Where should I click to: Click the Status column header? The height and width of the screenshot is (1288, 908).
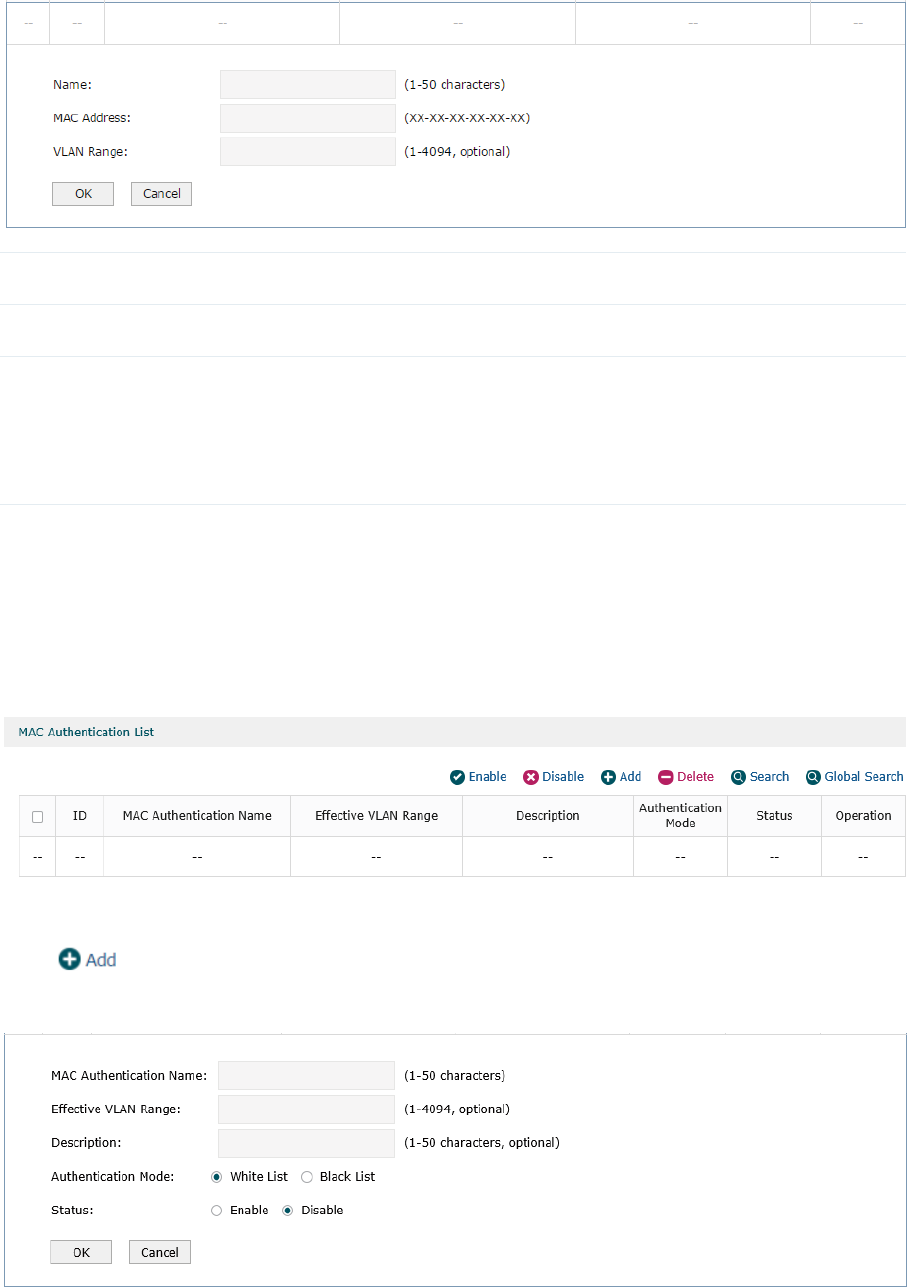tap(775, 816)
